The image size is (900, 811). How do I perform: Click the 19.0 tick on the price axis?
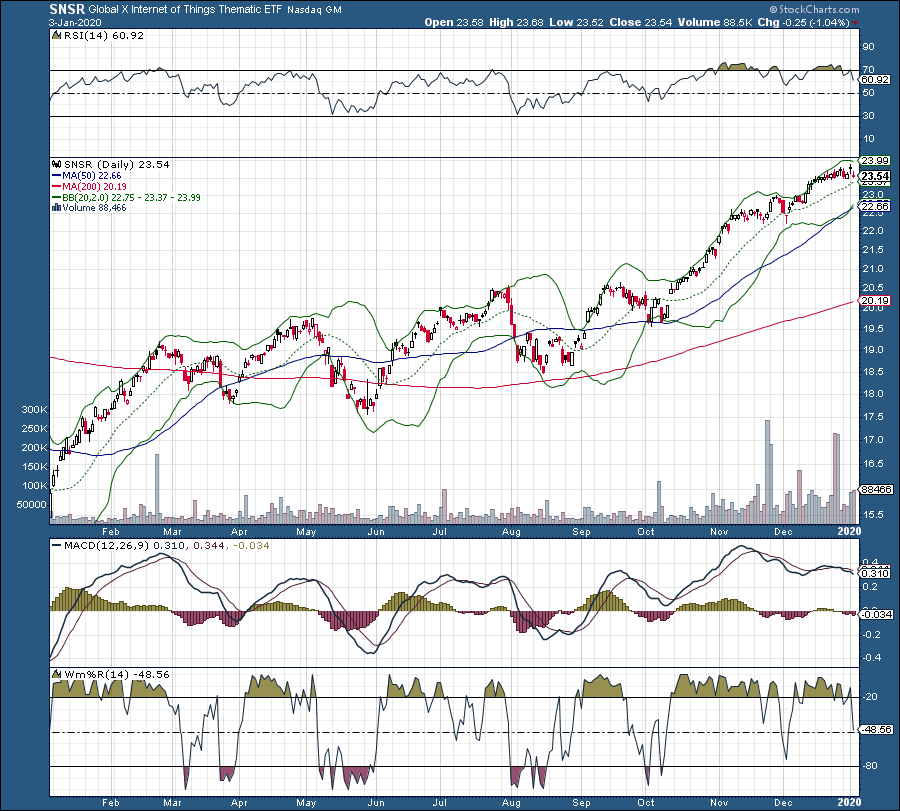tap(872, 350)
